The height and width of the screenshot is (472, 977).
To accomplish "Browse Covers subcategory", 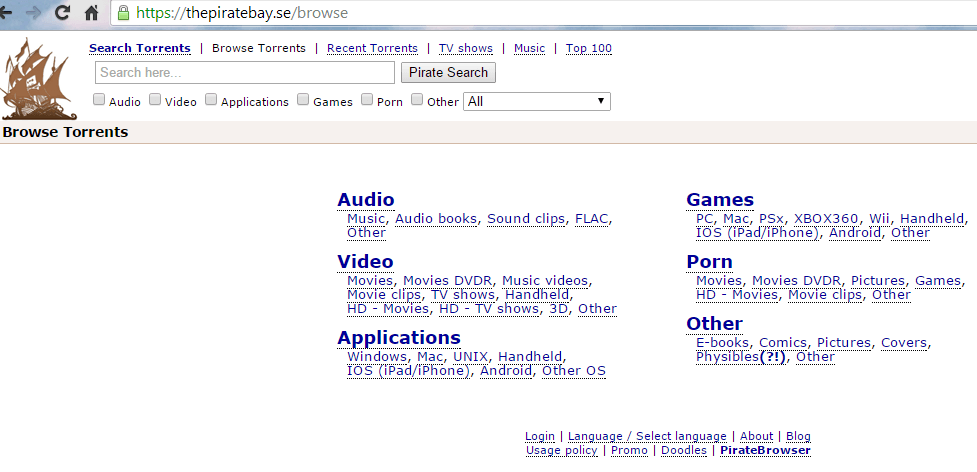I will pyautogui.click(x=905, y=343).
